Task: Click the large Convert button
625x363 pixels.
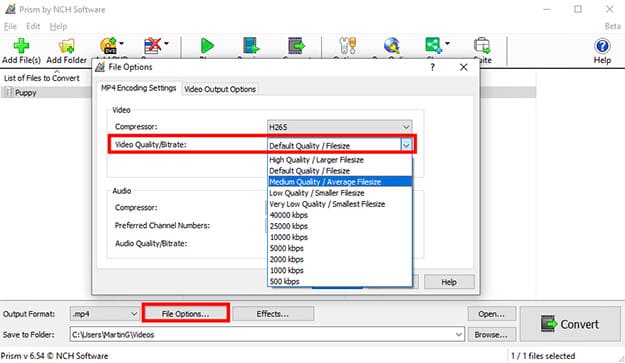Action: point(570,324)
